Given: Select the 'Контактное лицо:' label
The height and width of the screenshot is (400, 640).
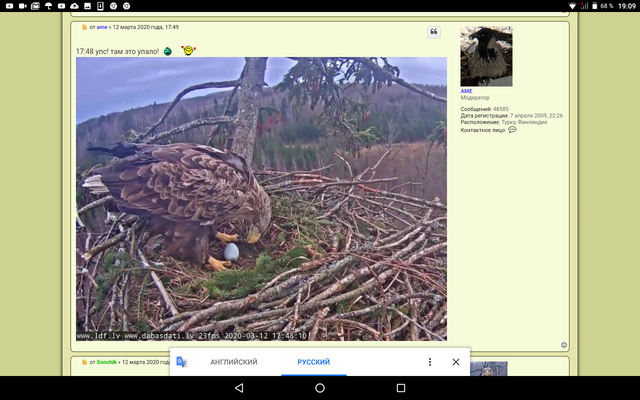Looking at the screenshot, I should [483, 130].
